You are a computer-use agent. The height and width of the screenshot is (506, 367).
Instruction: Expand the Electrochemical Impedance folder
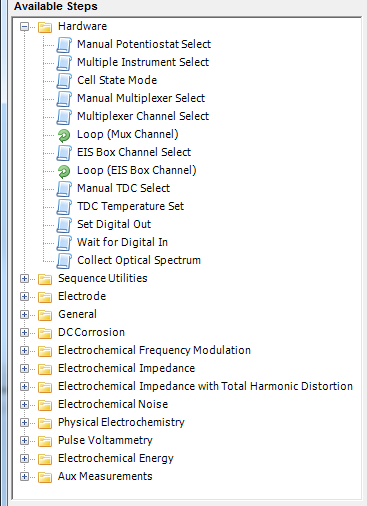(24, 369)
